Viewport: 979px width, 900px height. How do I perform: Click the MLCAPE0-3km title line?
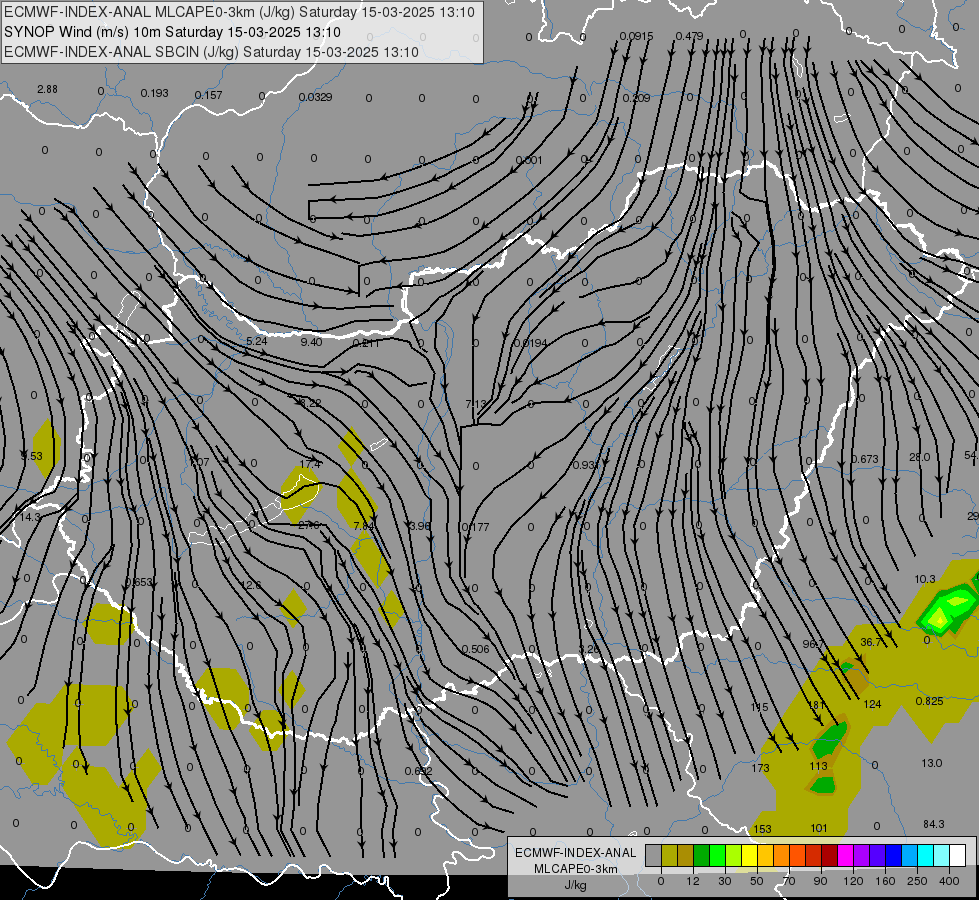pyautogui.click(x=239, y=12)
